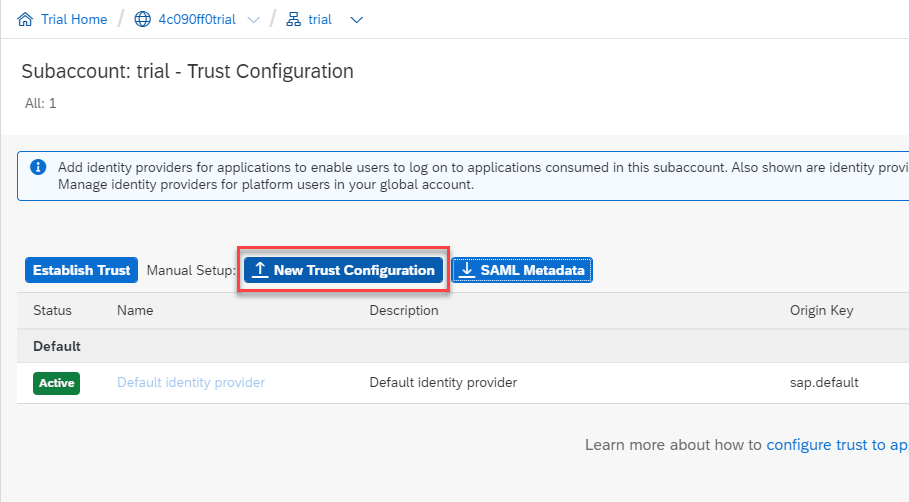This screenshot has width=909, height=502.
Task: Go to Trial Home breadcrumb link
Action: pyautogui.click(x=74, y=20)
